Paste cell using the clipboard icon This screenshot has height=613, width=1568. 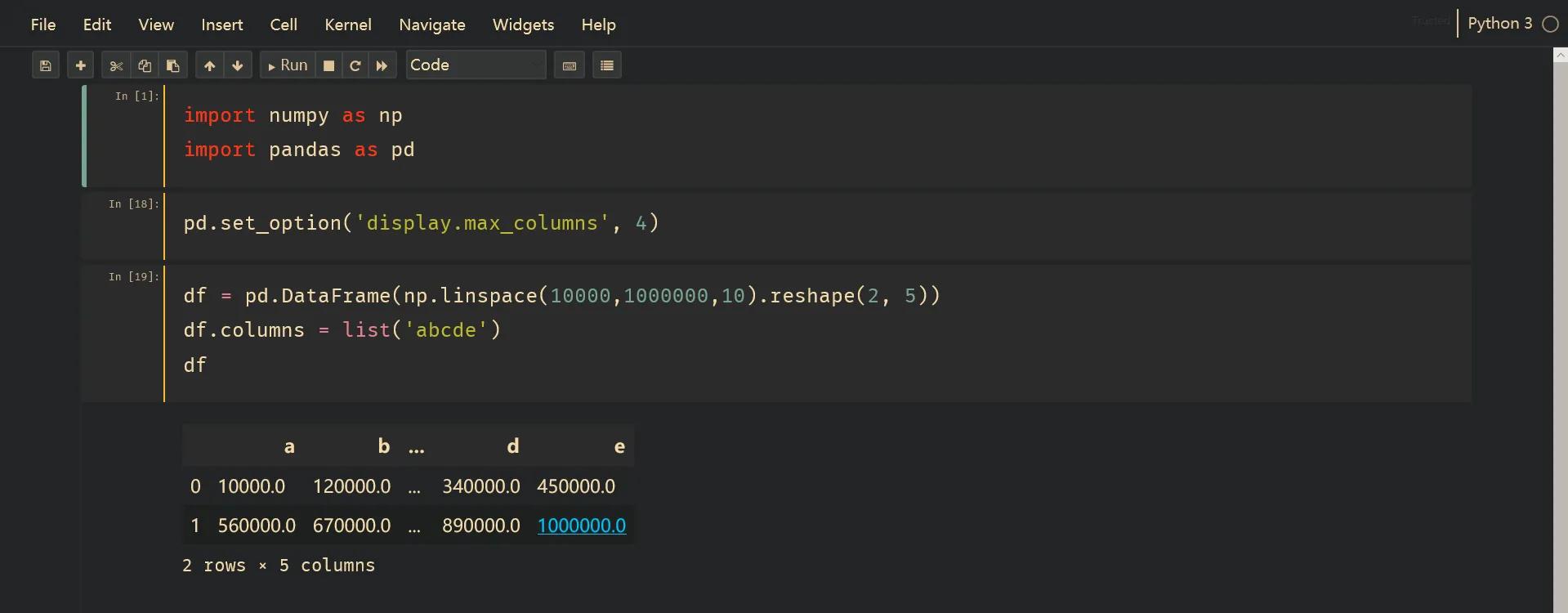coord(173,65)
